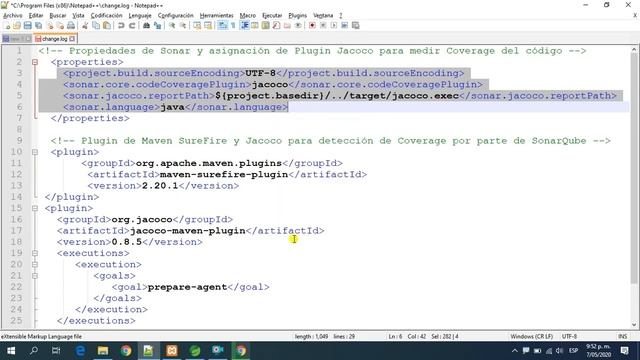
Task: Run macro multiple times icon
Action: 344,25
